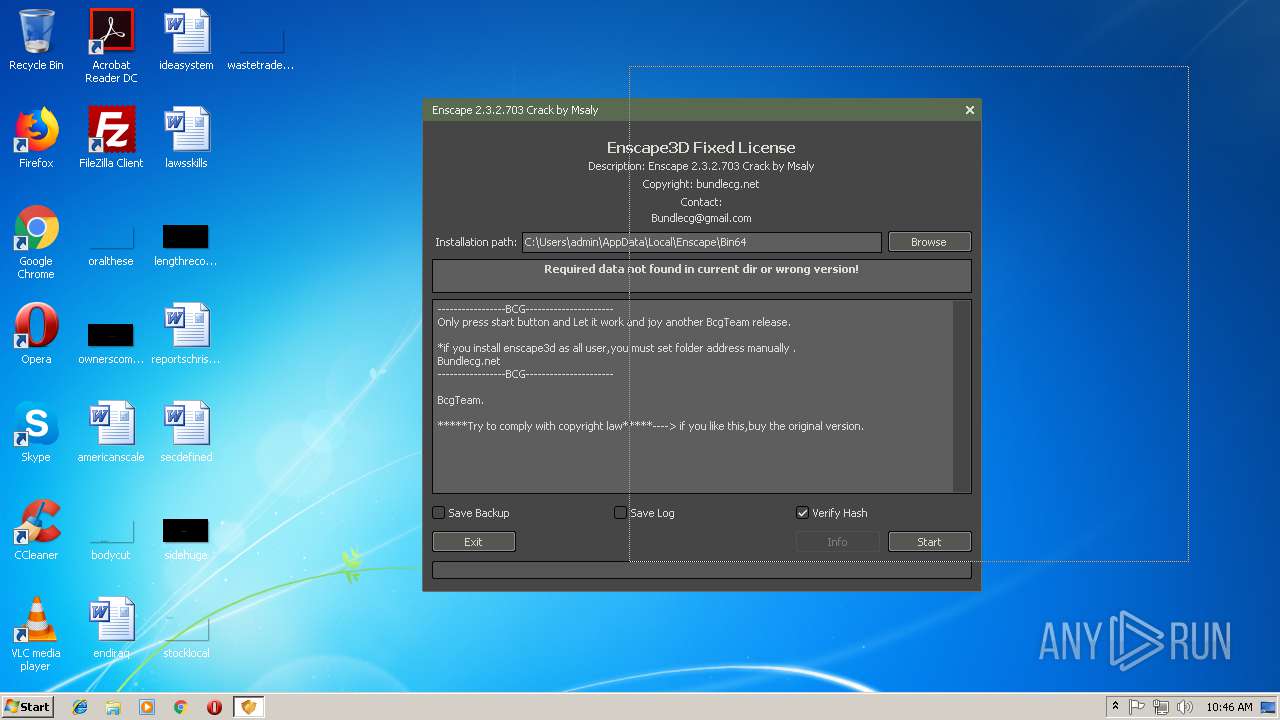The height and width of the screenshot is (720, 1280).
Task: Select the oralthese desktop file
Action: point(111,242)
